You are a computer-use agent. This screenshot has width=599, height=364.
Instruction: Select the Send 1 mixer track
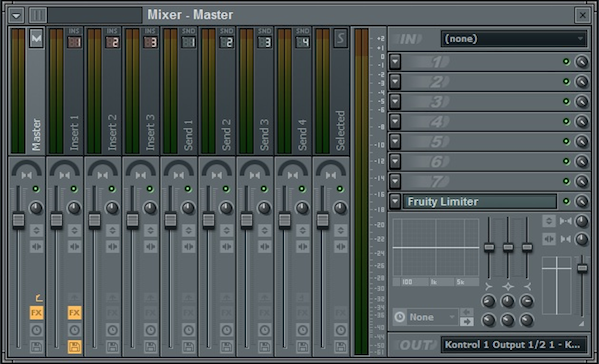click(x=179, y=91)
